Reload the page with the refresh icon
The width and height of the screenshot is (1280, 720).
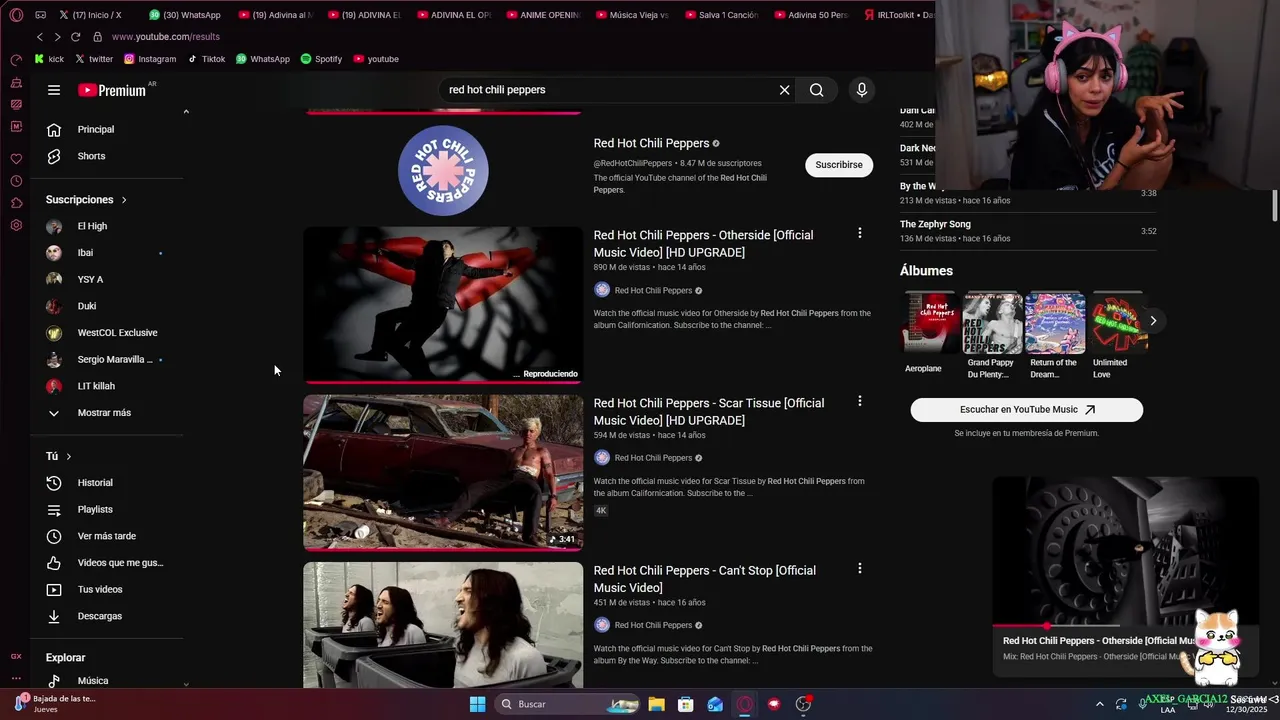pyautogui.click(x=75, y=37)
